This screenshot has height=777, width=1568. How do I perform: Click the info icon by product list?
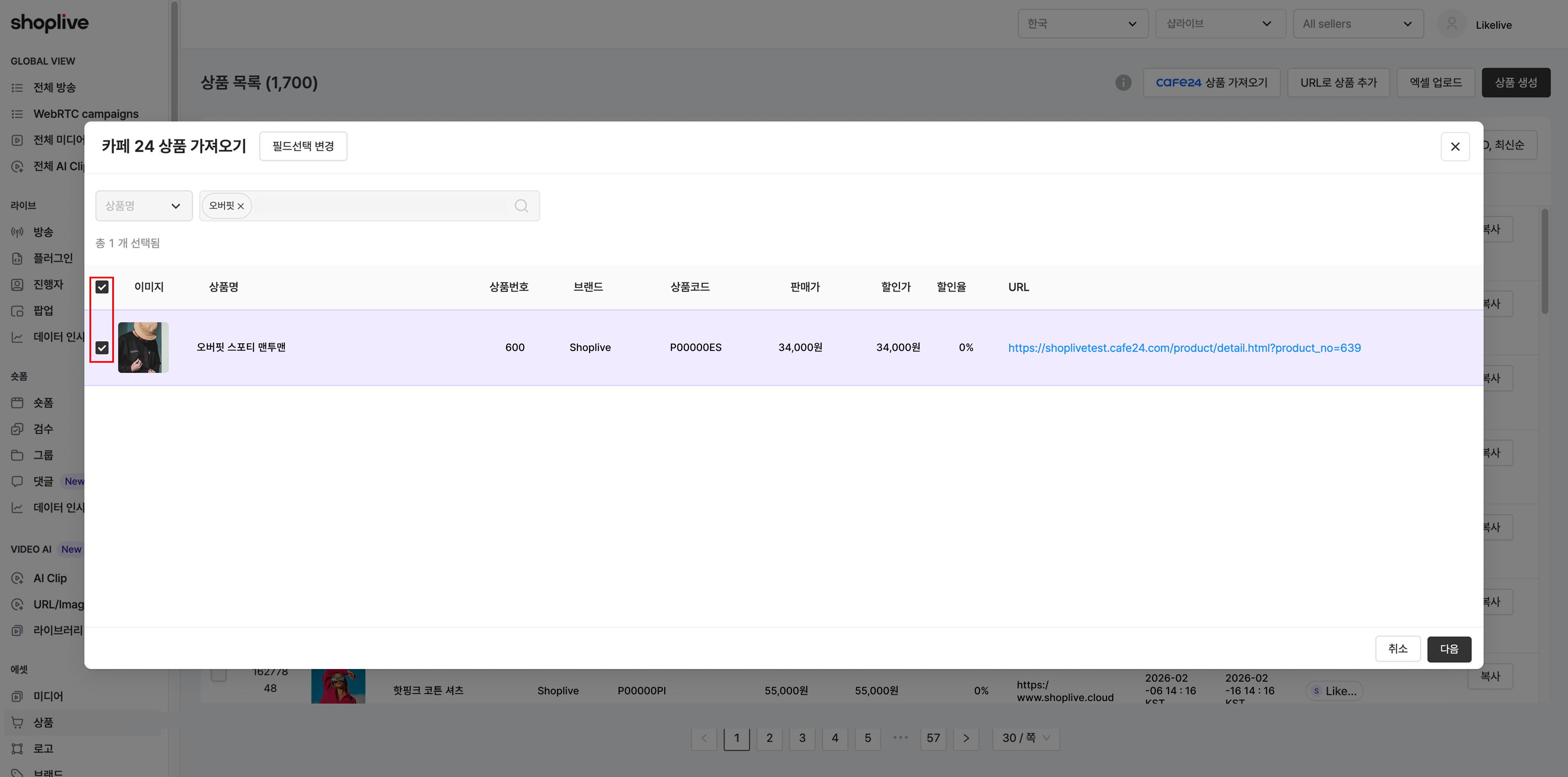1123,82
